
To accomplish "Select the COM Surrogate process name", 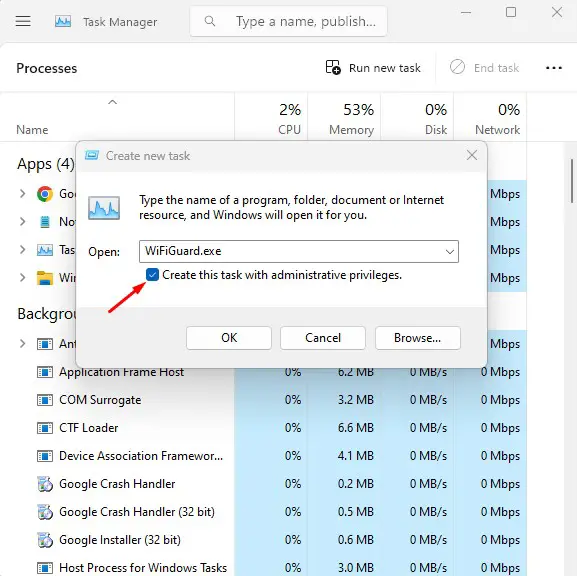I will coord(100,400).
